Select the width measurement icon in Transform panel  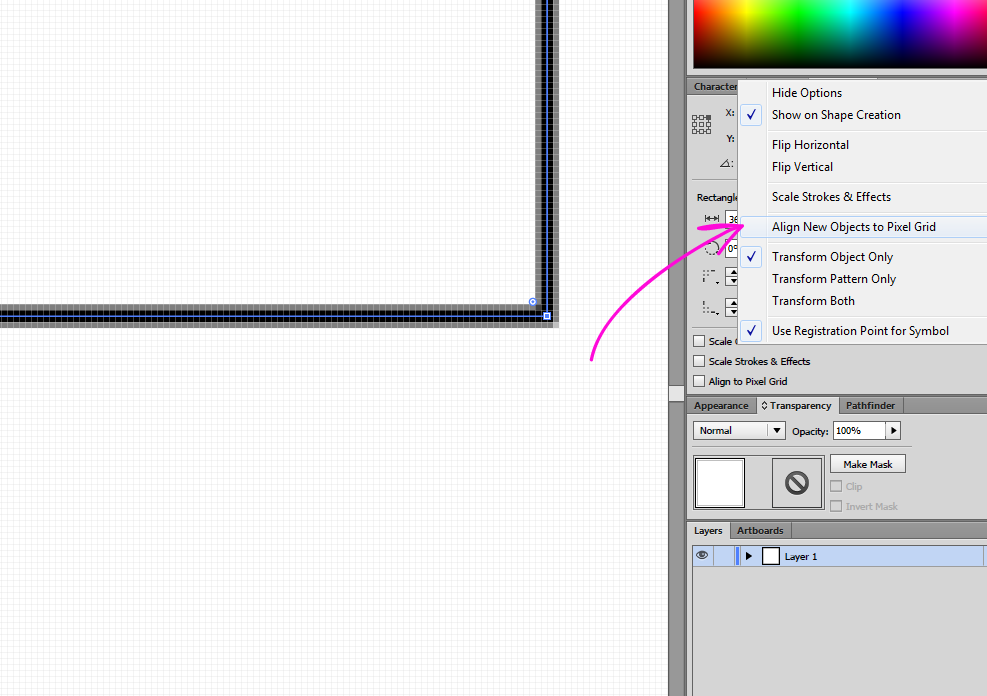712,218
